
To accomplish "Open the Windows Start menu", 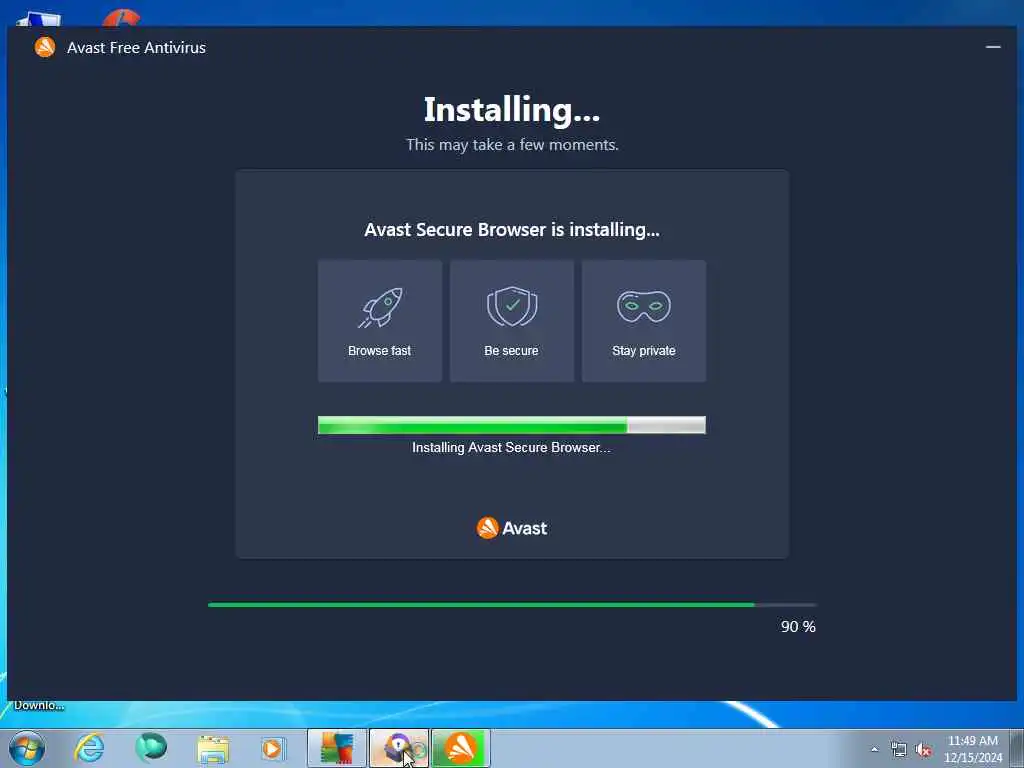I will [x=27, y=748].
